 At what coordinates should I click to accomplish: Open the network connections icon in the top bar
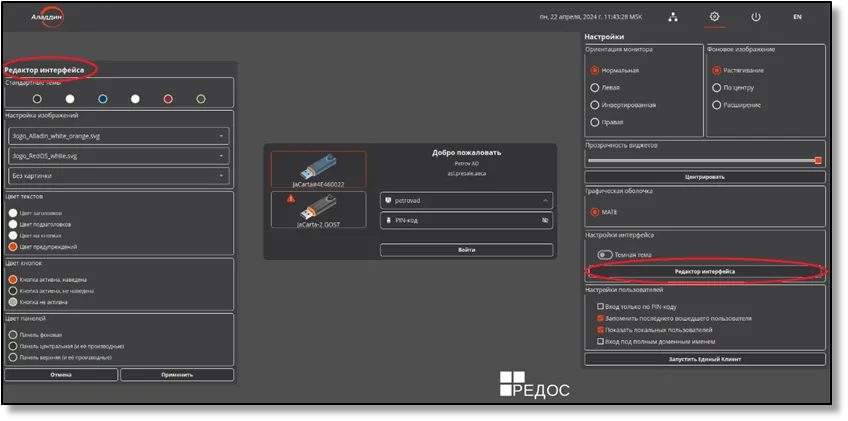point(673,17)
